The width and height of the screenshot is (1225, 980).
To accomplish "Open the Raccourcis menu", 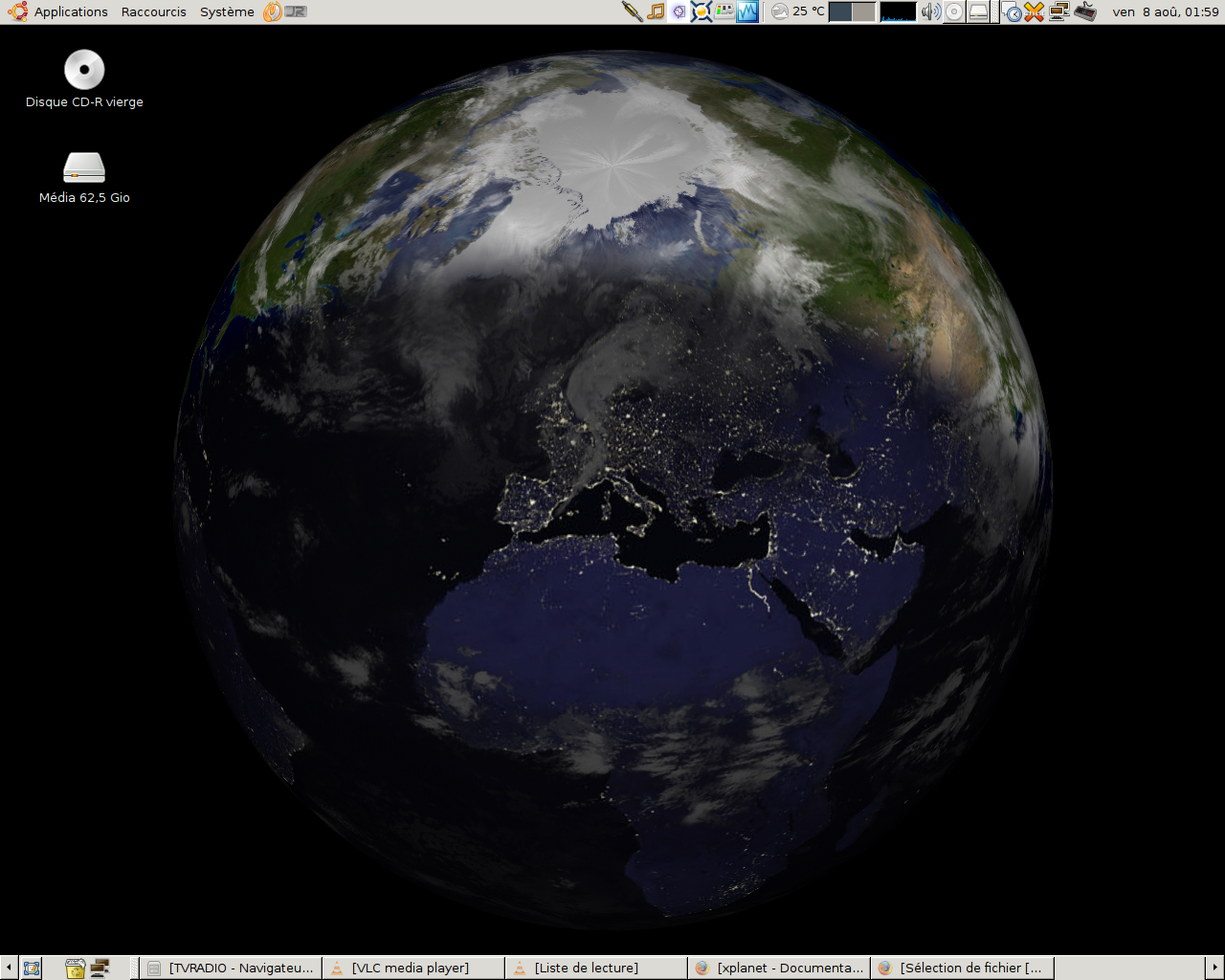I will (x=153, y=11).
